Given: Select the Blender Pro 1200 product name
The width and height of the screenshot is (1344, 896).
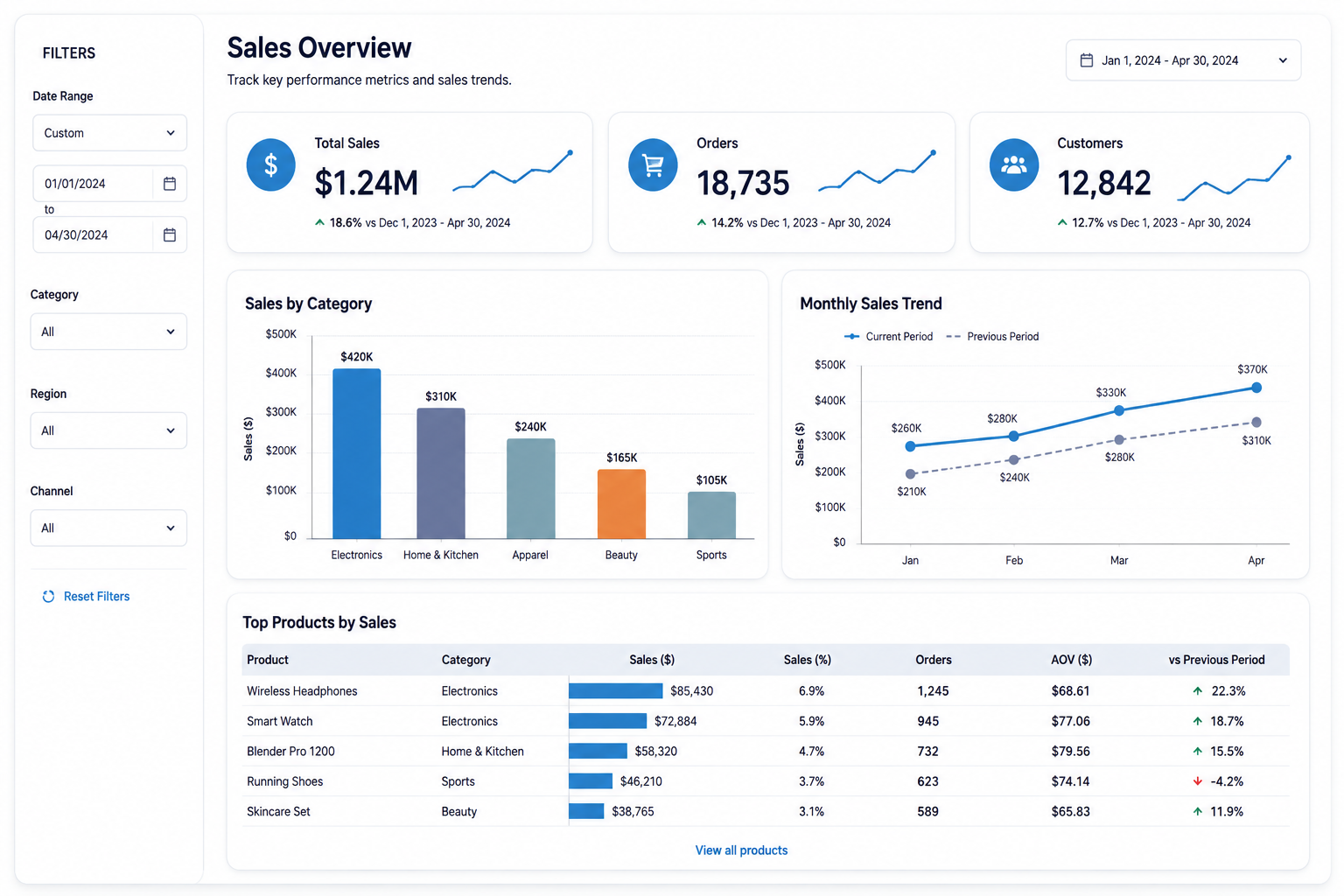Looking at the screenshot, I should [x=290, y=752].
